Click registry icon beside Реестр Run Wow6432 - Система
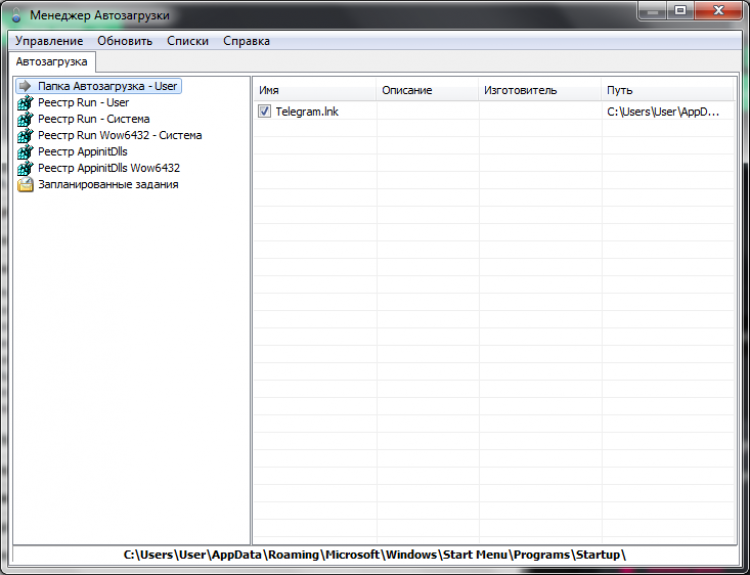The height and width of the screenshot is (575, 750). tap(25, 135)
